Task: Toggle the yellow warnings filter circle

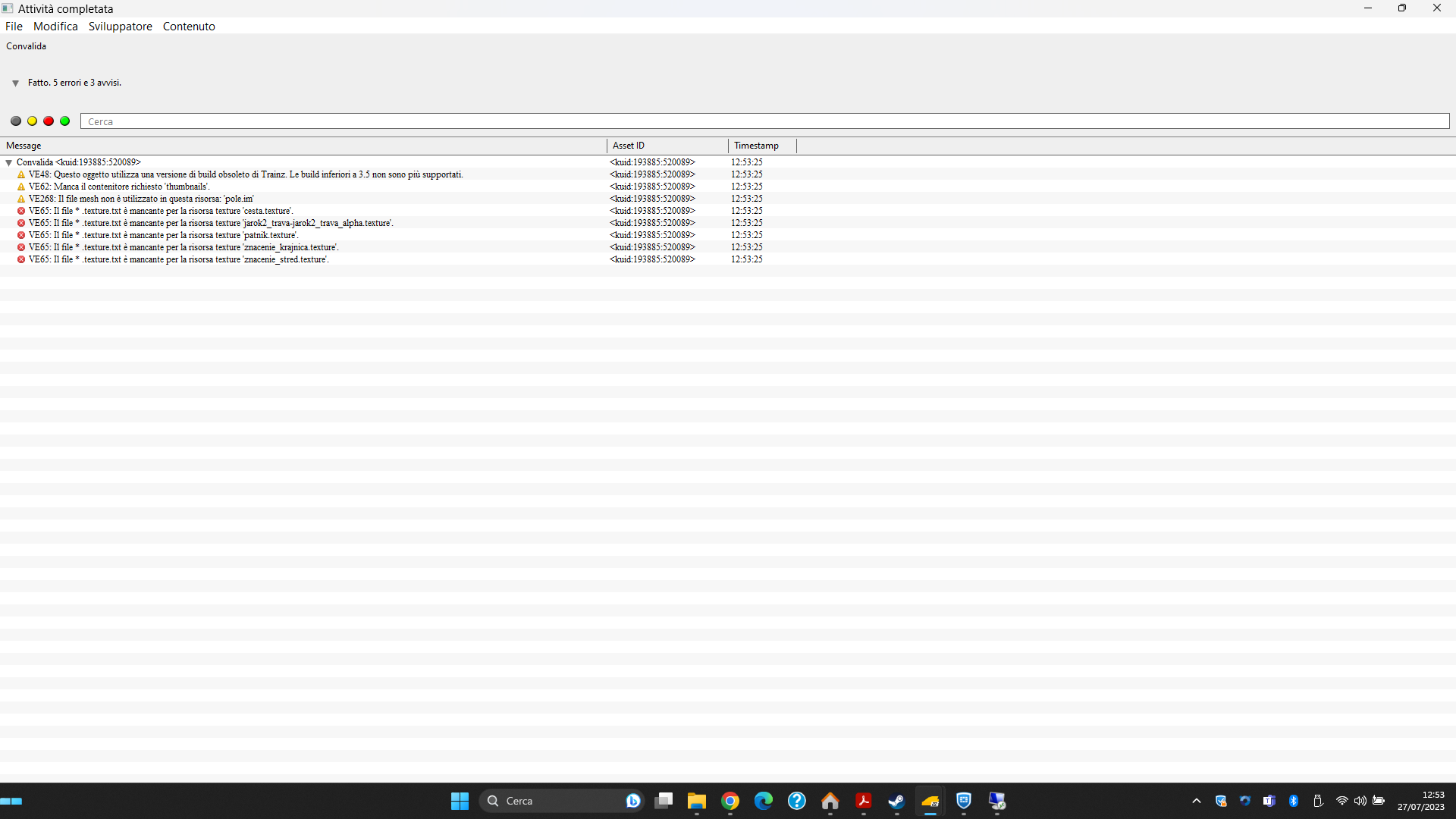Action: [x=33, y=121]
